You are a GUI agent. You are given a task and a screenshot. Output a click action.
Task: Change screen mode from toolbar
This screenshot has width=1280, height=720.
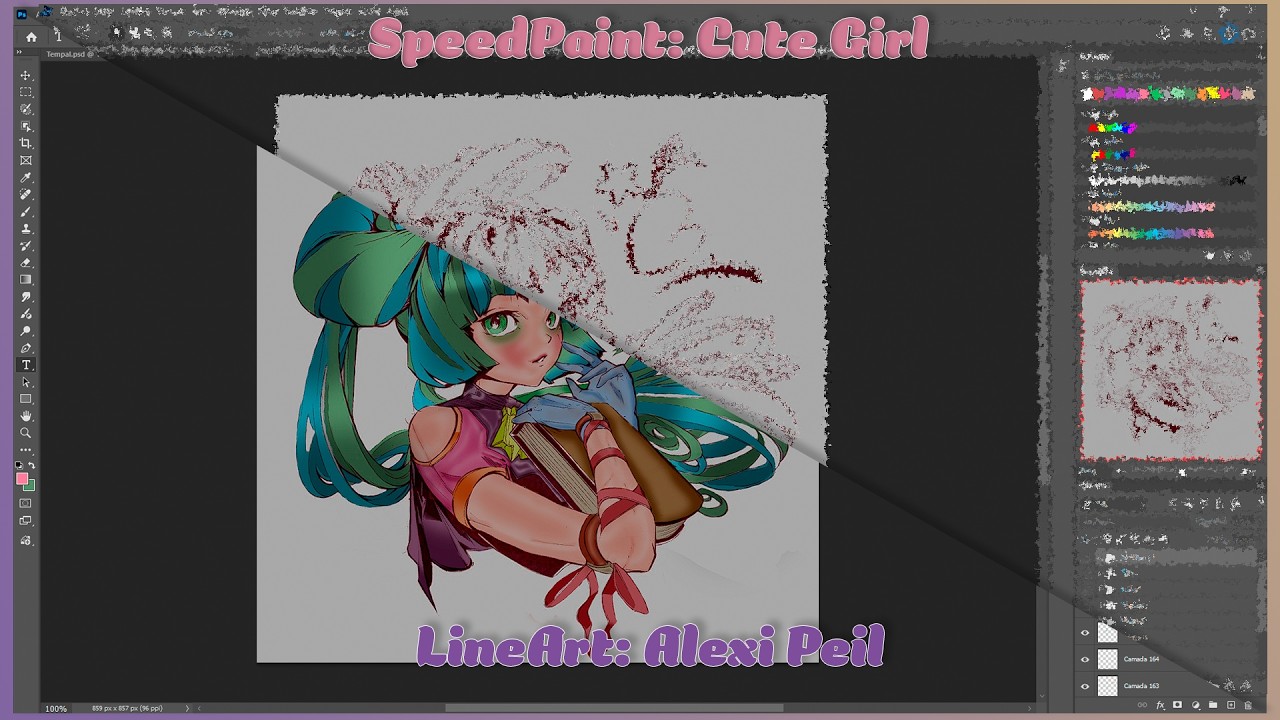coord(26,520)
